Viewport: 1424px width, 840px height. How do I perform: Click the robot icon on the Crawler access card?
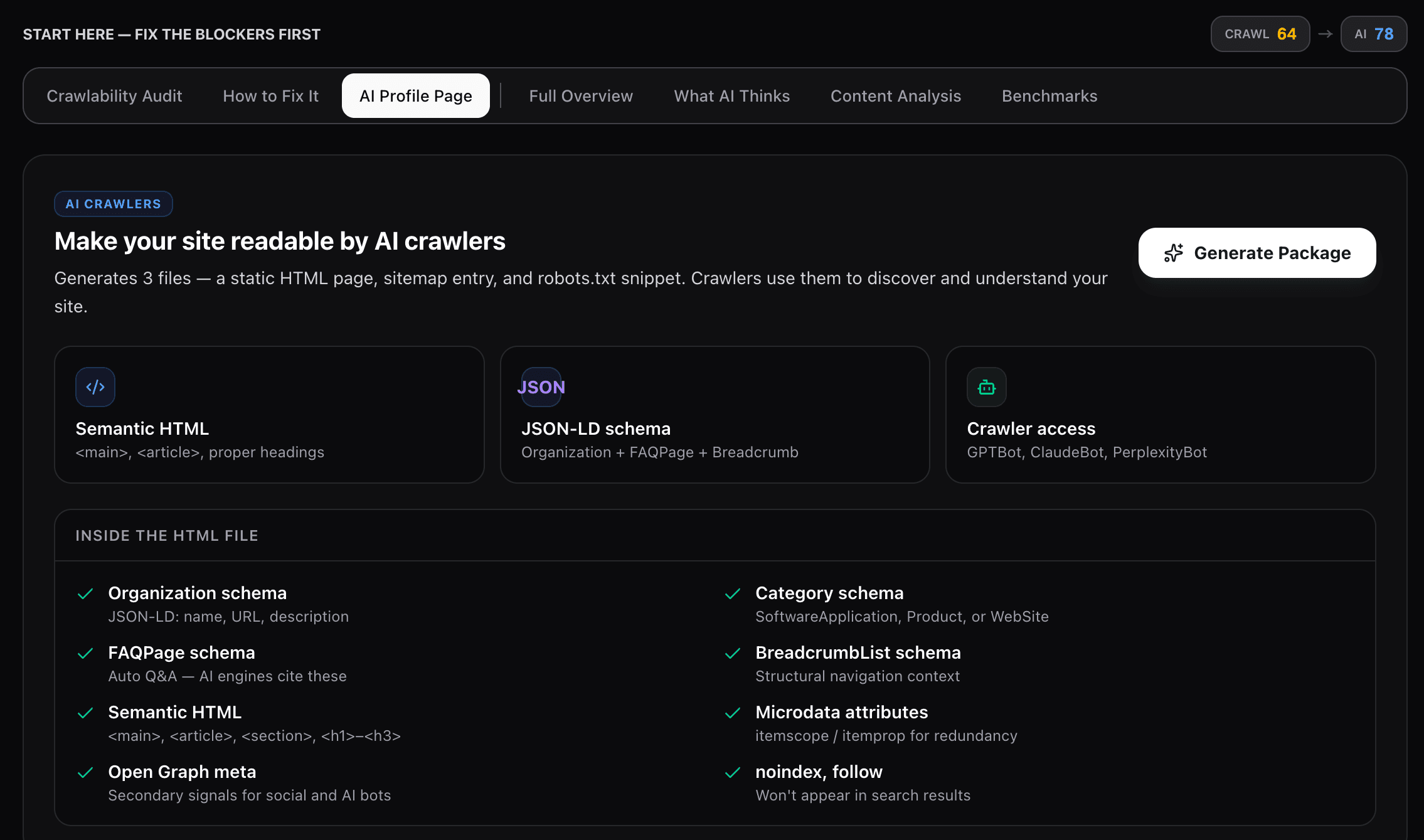pos(986,387)
